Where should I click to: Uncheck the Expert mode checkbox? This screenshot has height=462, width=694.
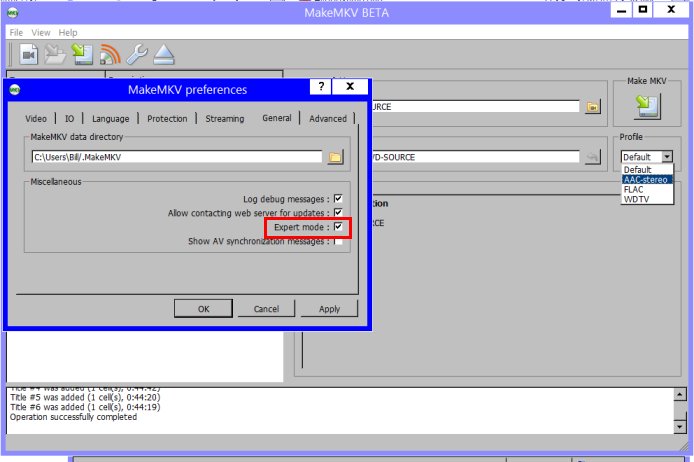(338, 227)
